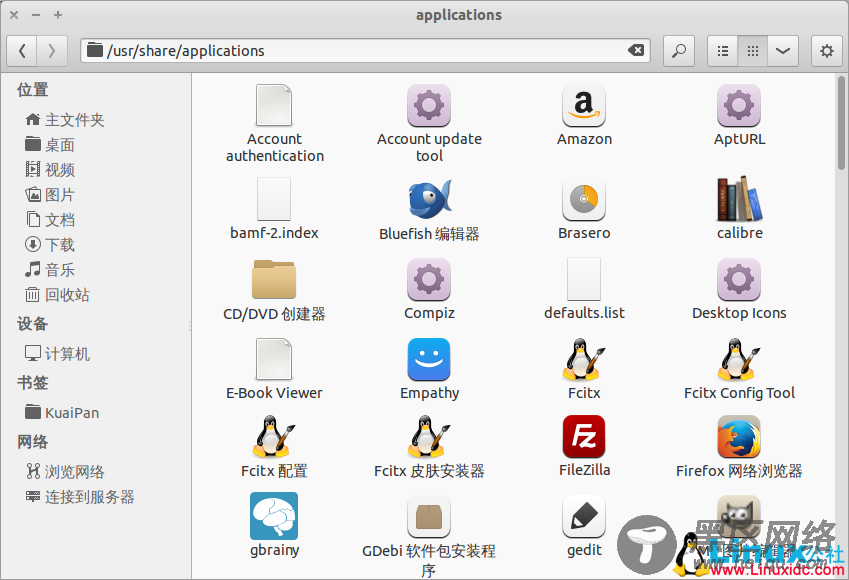Image resolution: width=849 pixels, height=580 pixels.
Task: Go forward with the right arrow button
Action: (52, 51)
